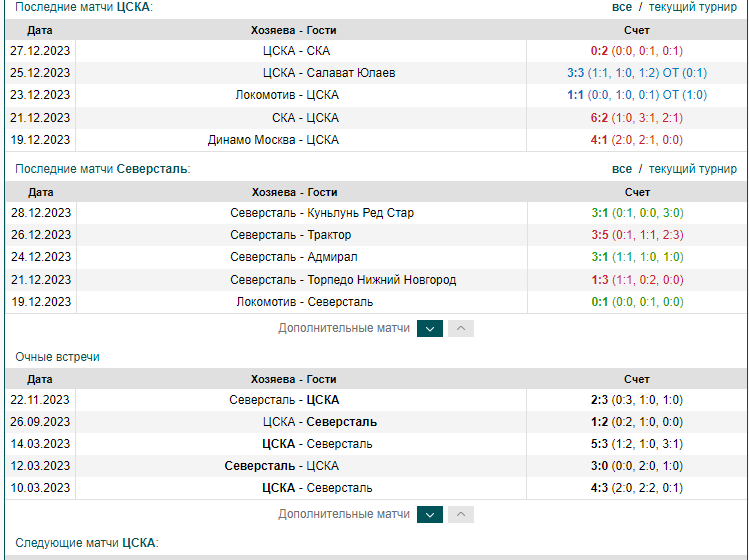749x560 pixels.
Task: Expand additional head-to-head matches down chevron
Action: (429, 515)
